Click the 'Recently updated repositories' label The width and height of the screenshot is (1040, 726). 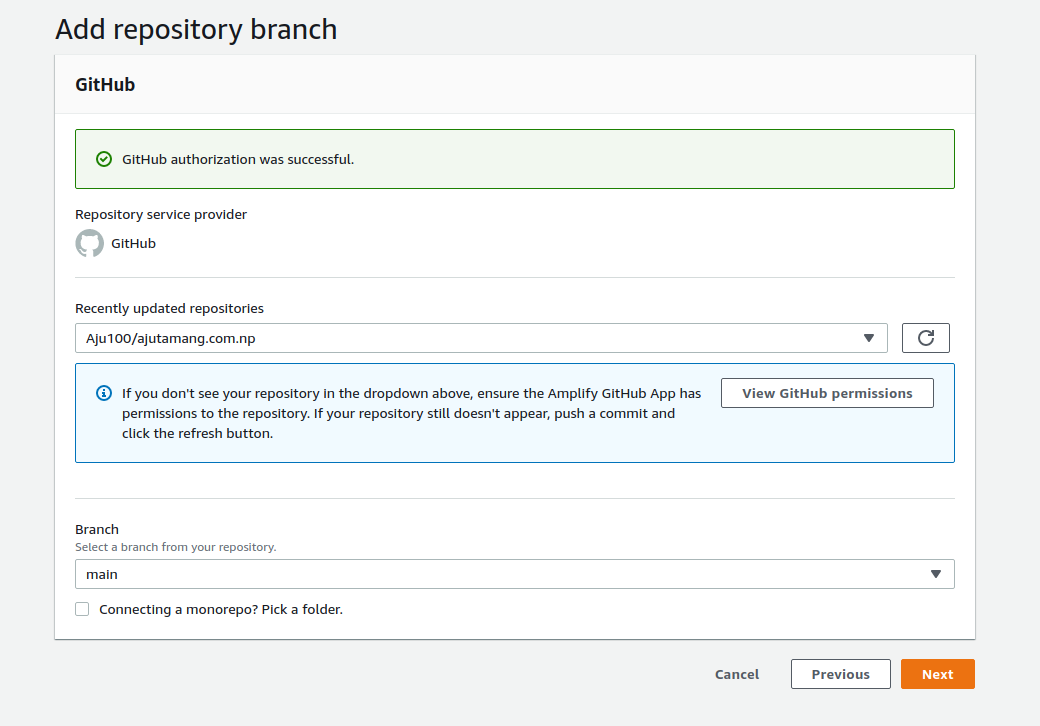click(x=169, y=309)
